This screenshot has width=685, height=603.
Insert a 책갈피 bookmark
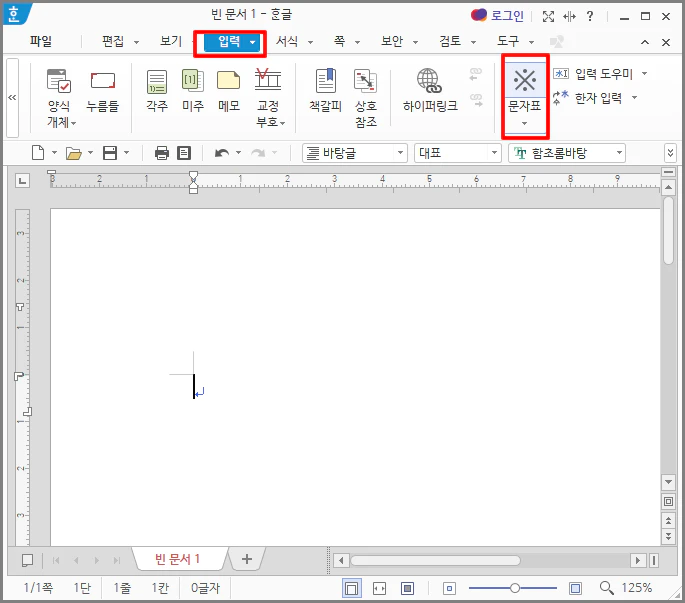click(325, 91)
